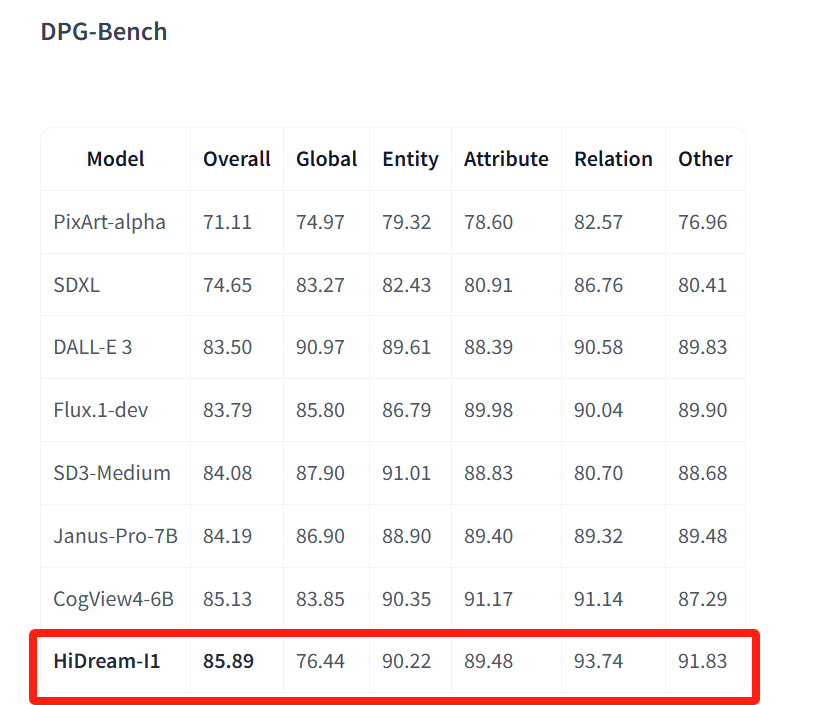Image resolution: width=822 pixels, height=705 pixels.
Task: Click the Model column header
Action: pyautogui.click(x=115, y=159)
